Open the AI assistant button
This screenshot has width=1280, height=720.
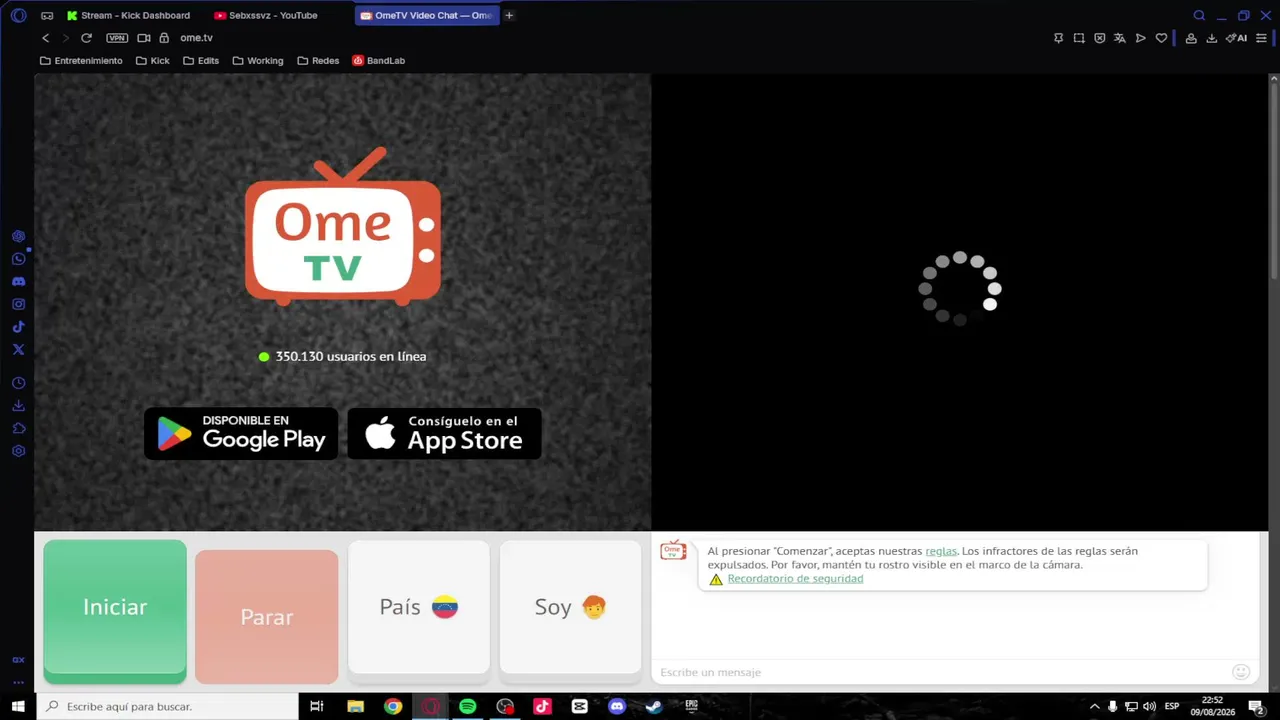[1237, 38]
